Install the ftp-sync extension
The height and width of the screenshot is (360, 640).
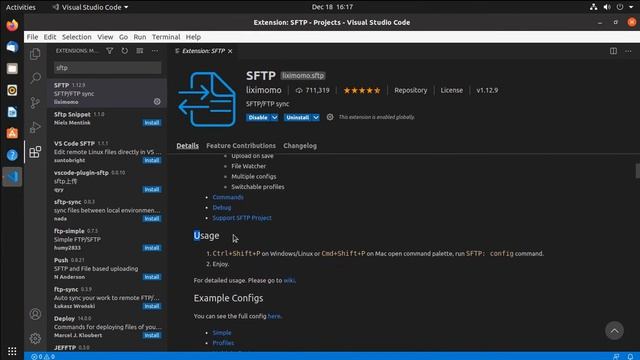coord(152,306)
